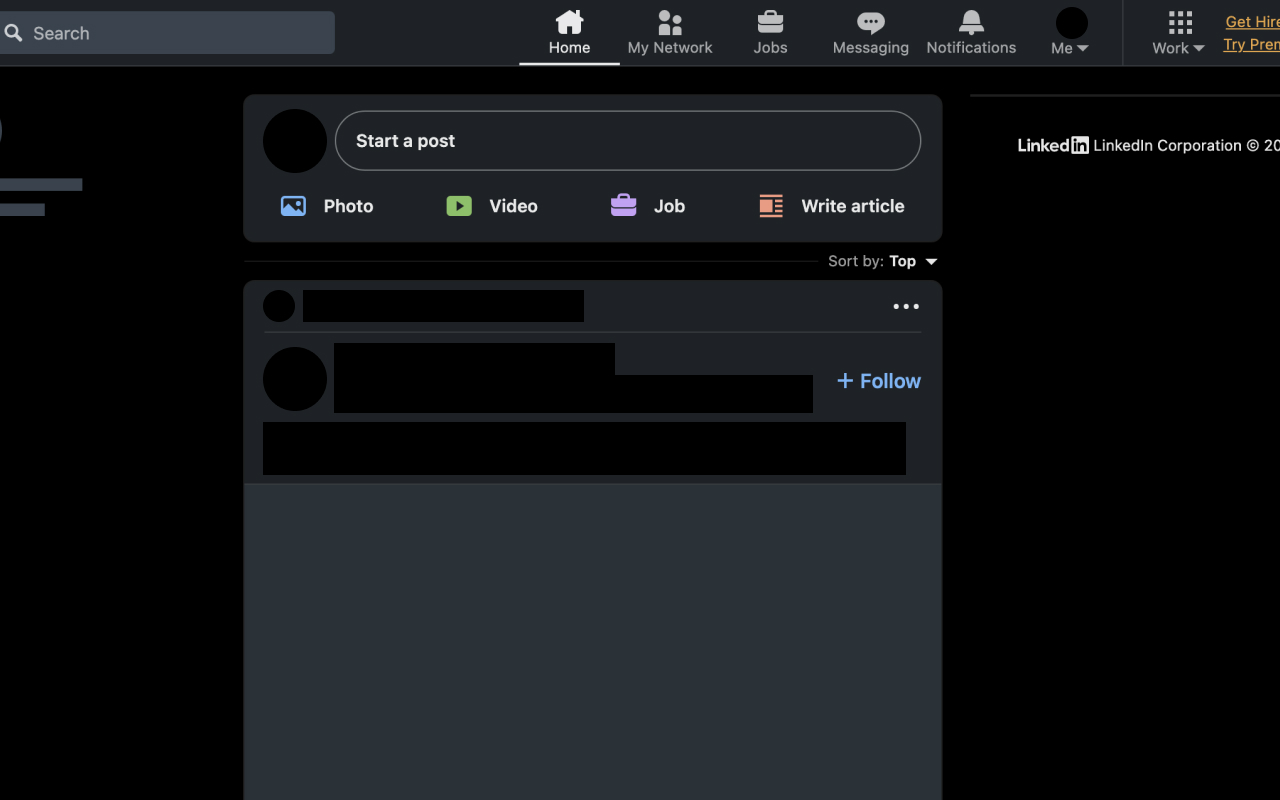Change feed sorting with the Top dropdown
This screenshot has width=1280, height=800.
[x=910, y=261]
